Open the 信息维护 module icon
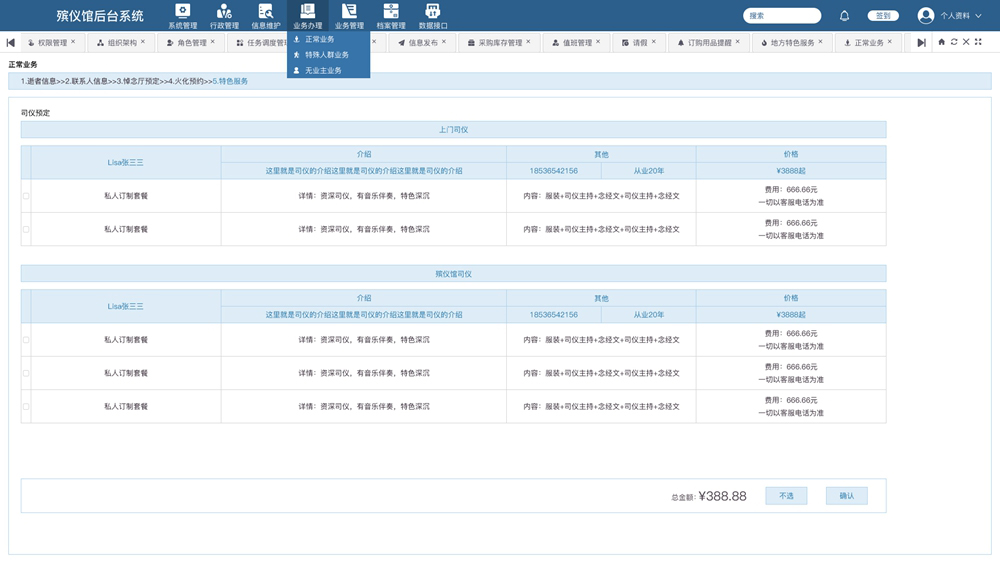Image resolution: width=1000 pixels, height=563 pixels. (x=266, y=15)
